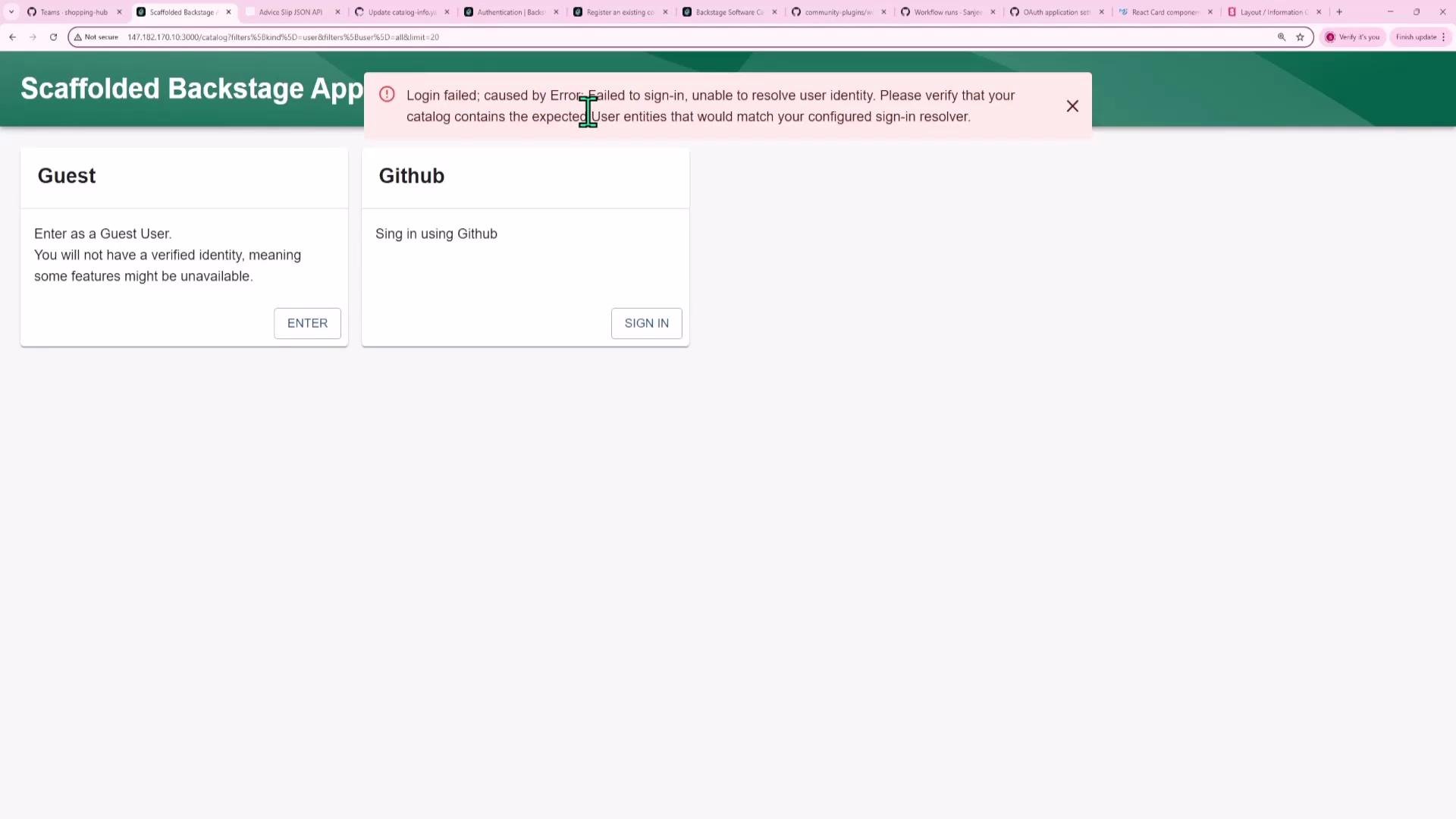Click the Scaffolded Backstage App title
Viewport: 1456px width, 819px height.
[x=192, y=89]
